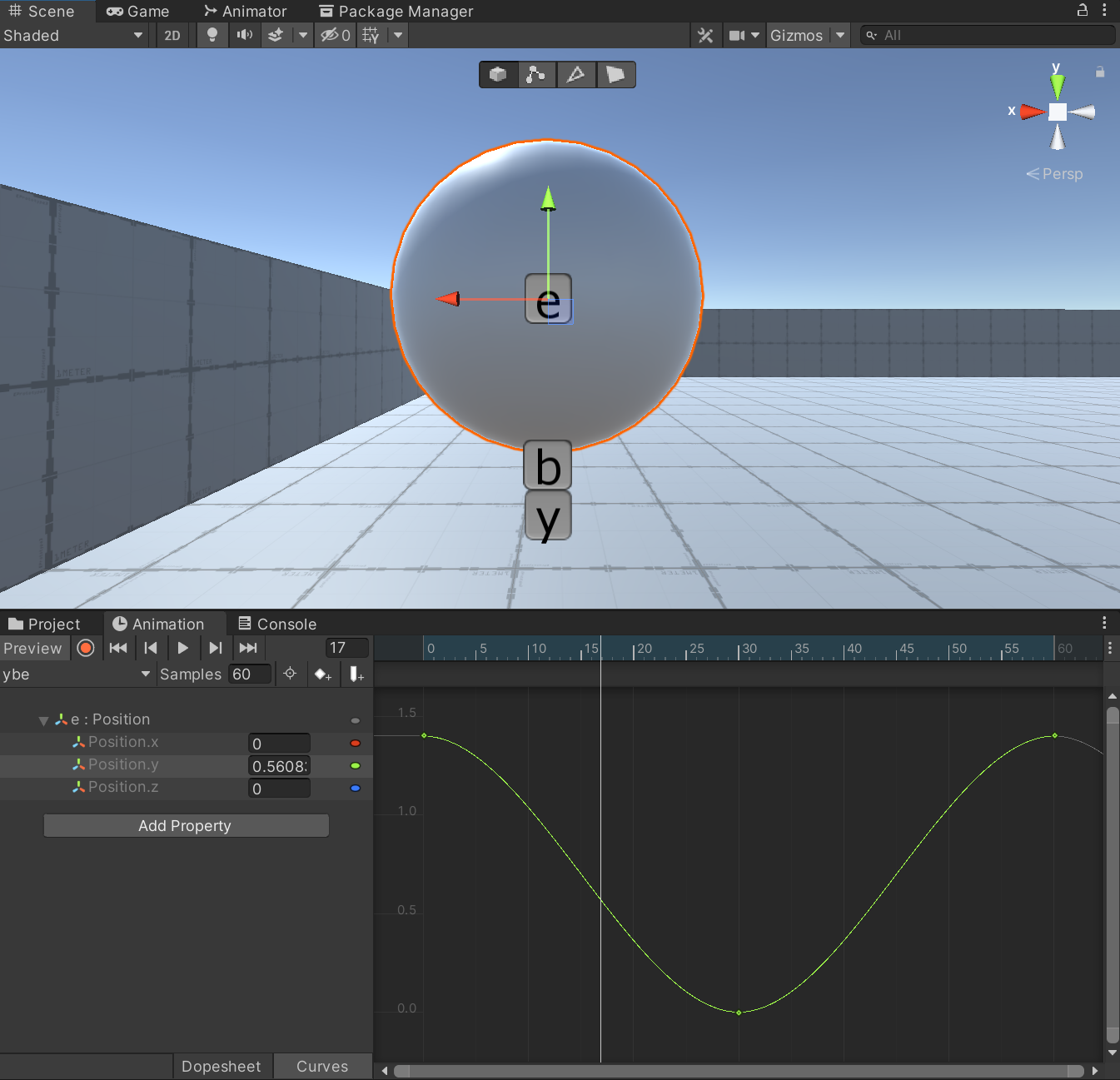Jump to the first keyframe
Screen dimensions: 1120x1080
point(118,648)
